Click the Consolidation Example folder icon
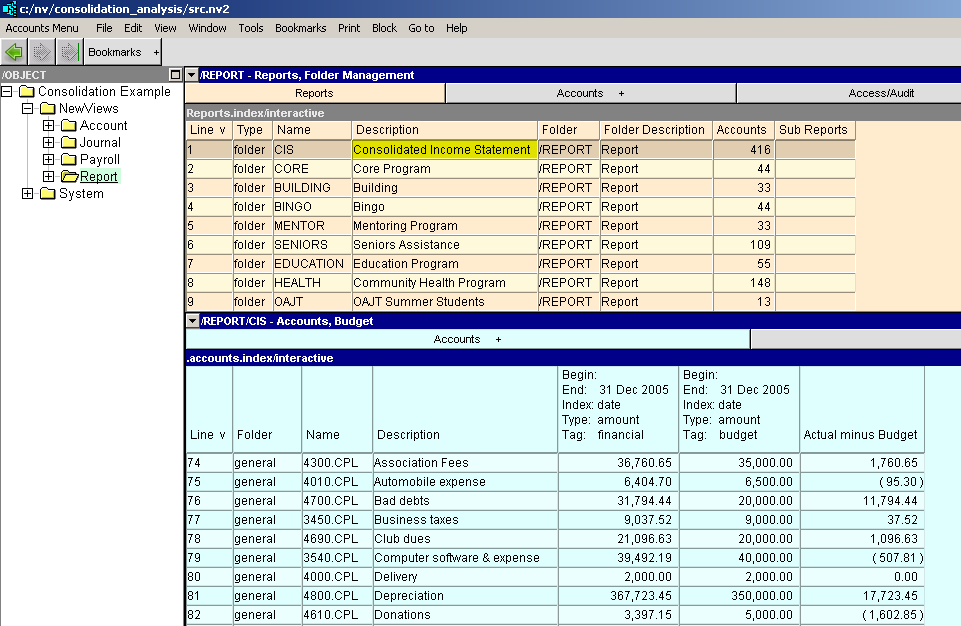Image resolution: width=961 pixels, height=626 pixels. pyautogui.click(x=27, y=92)
